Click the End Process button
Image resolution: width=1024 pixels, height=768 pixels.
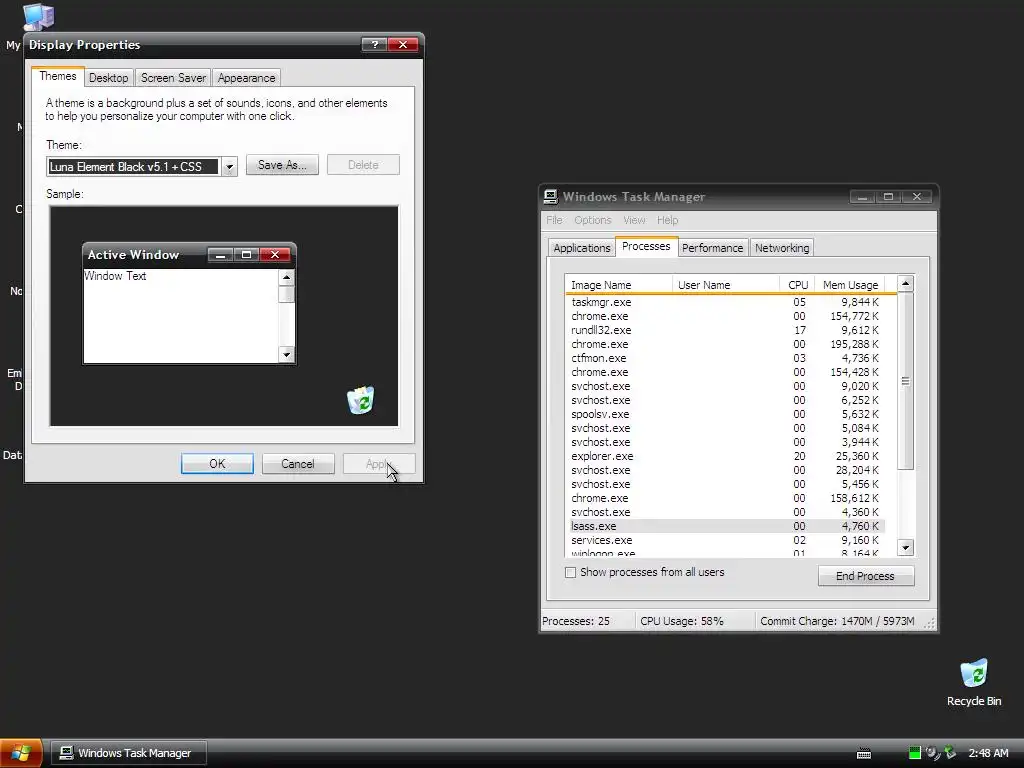pyautogui.click(x=865, y=576)
